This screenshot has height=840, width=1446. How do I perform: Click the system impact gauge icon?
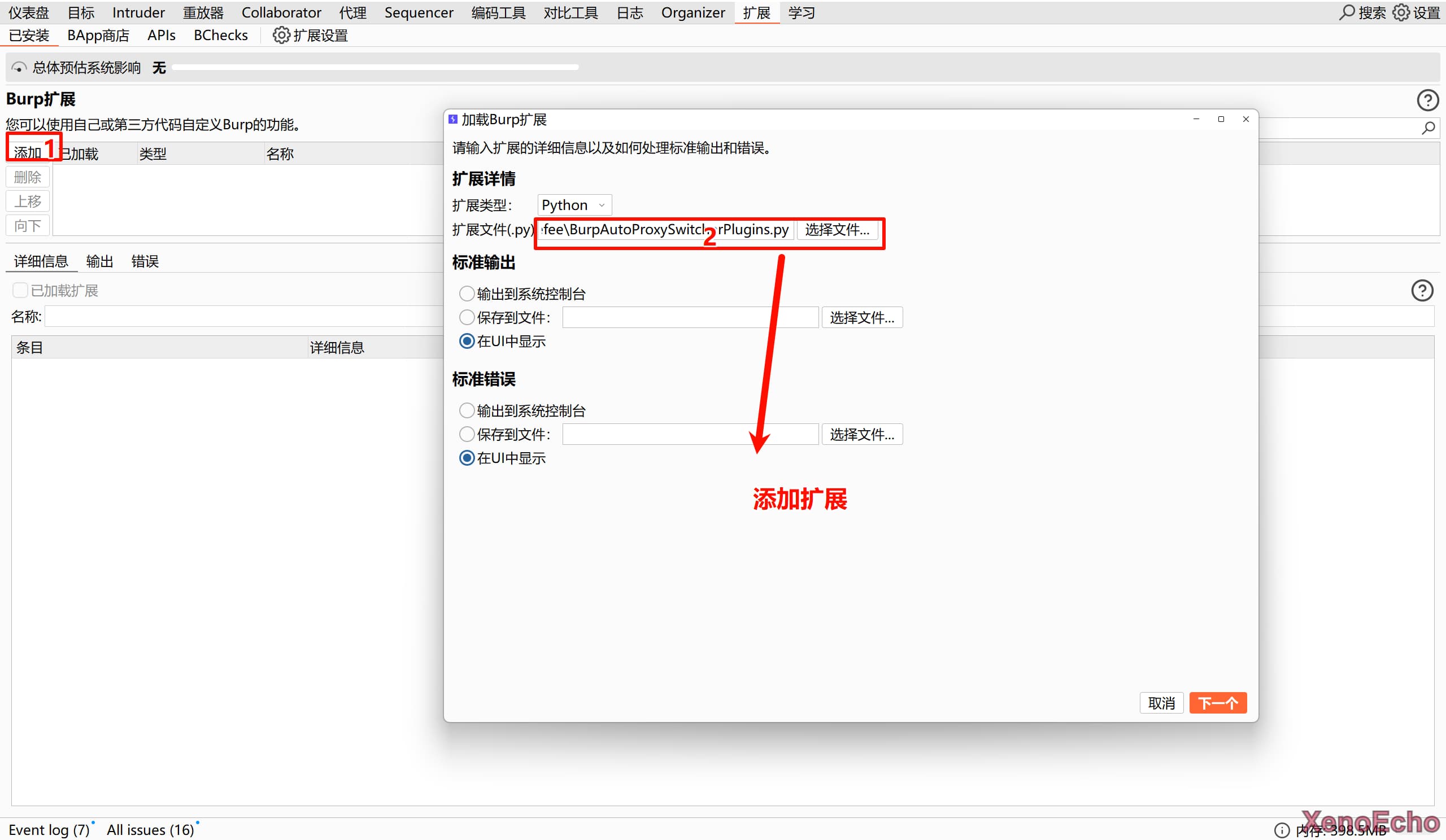tap(19, 68)
